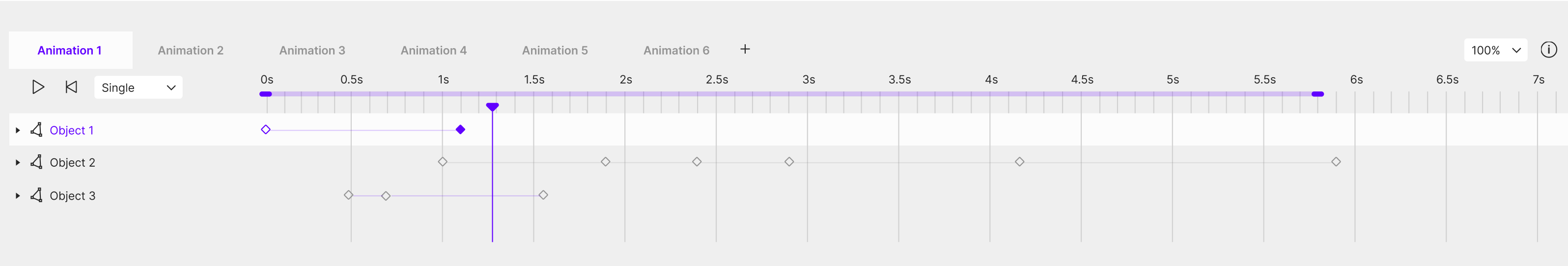Select the filled keyframe on Object 1
Viewport: 1568px width, 266px height.
pyautogui.click(x=460, y=130)
